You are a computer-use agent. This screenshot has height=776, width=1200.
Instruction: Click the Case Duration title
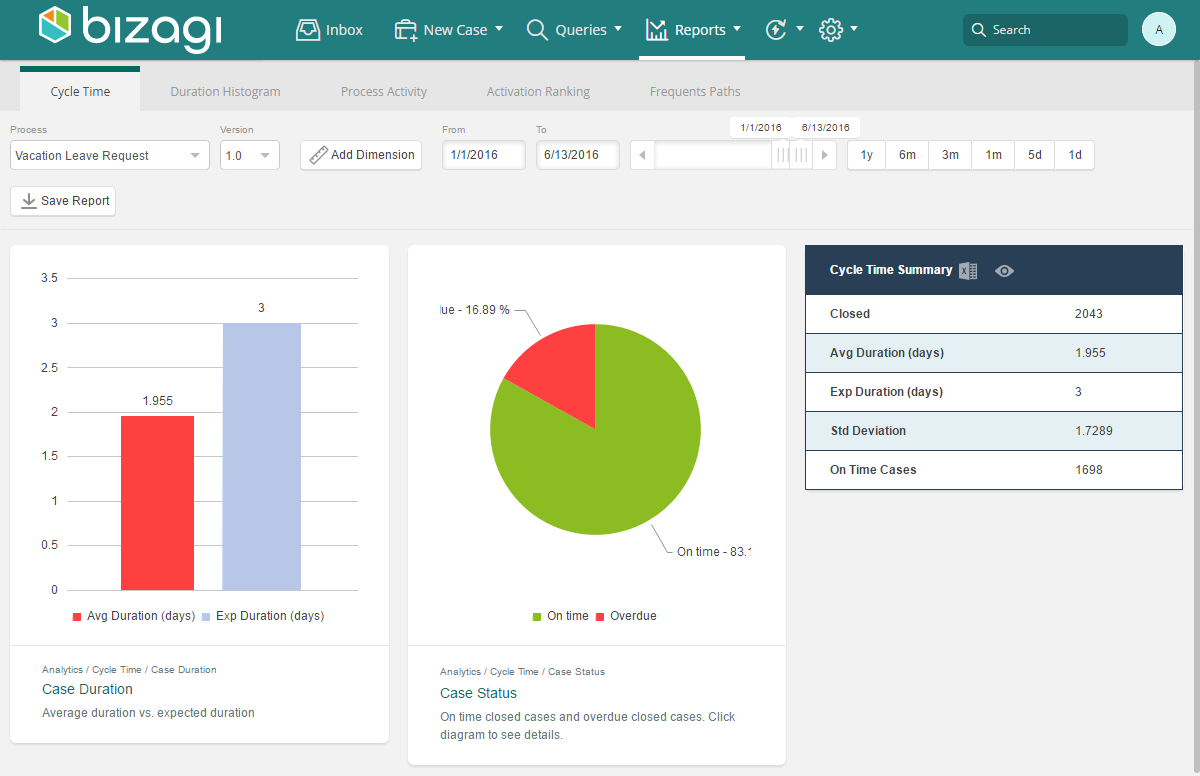87,689
